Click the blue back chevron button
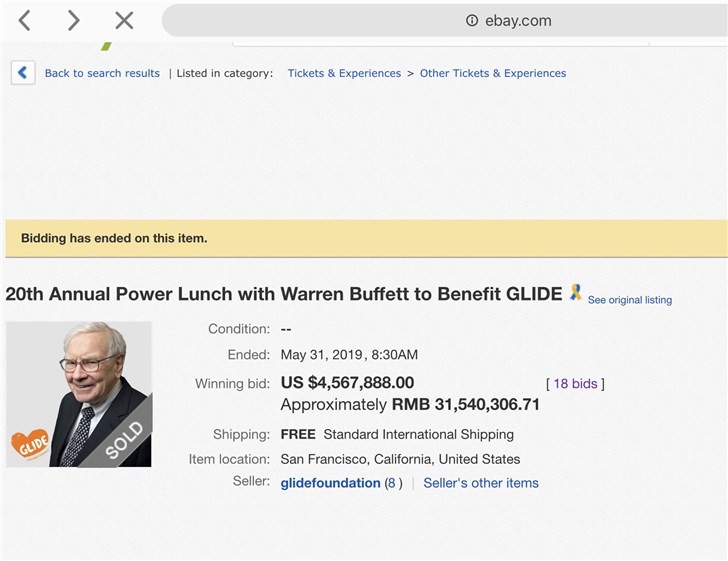Viewport: 728px width, 561px height. tap(23, 73)
